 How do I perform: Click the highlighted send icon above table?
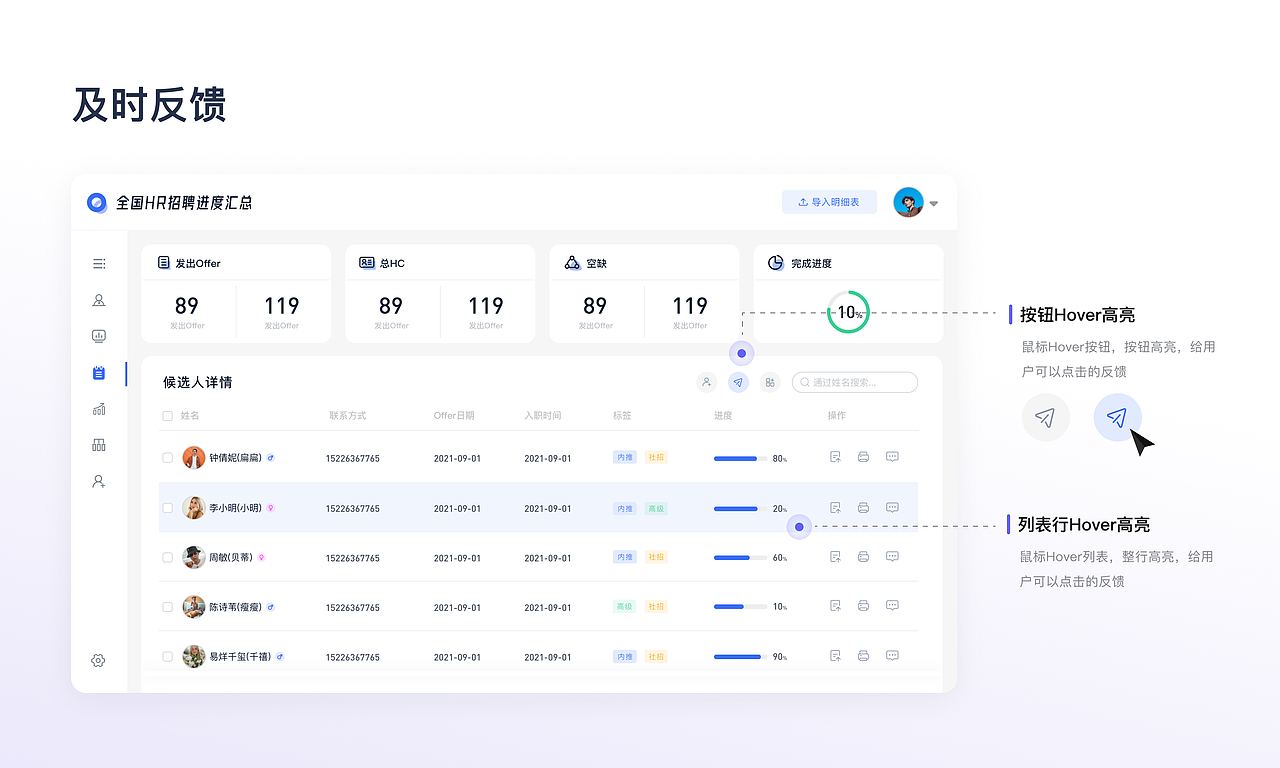[738, 382]
